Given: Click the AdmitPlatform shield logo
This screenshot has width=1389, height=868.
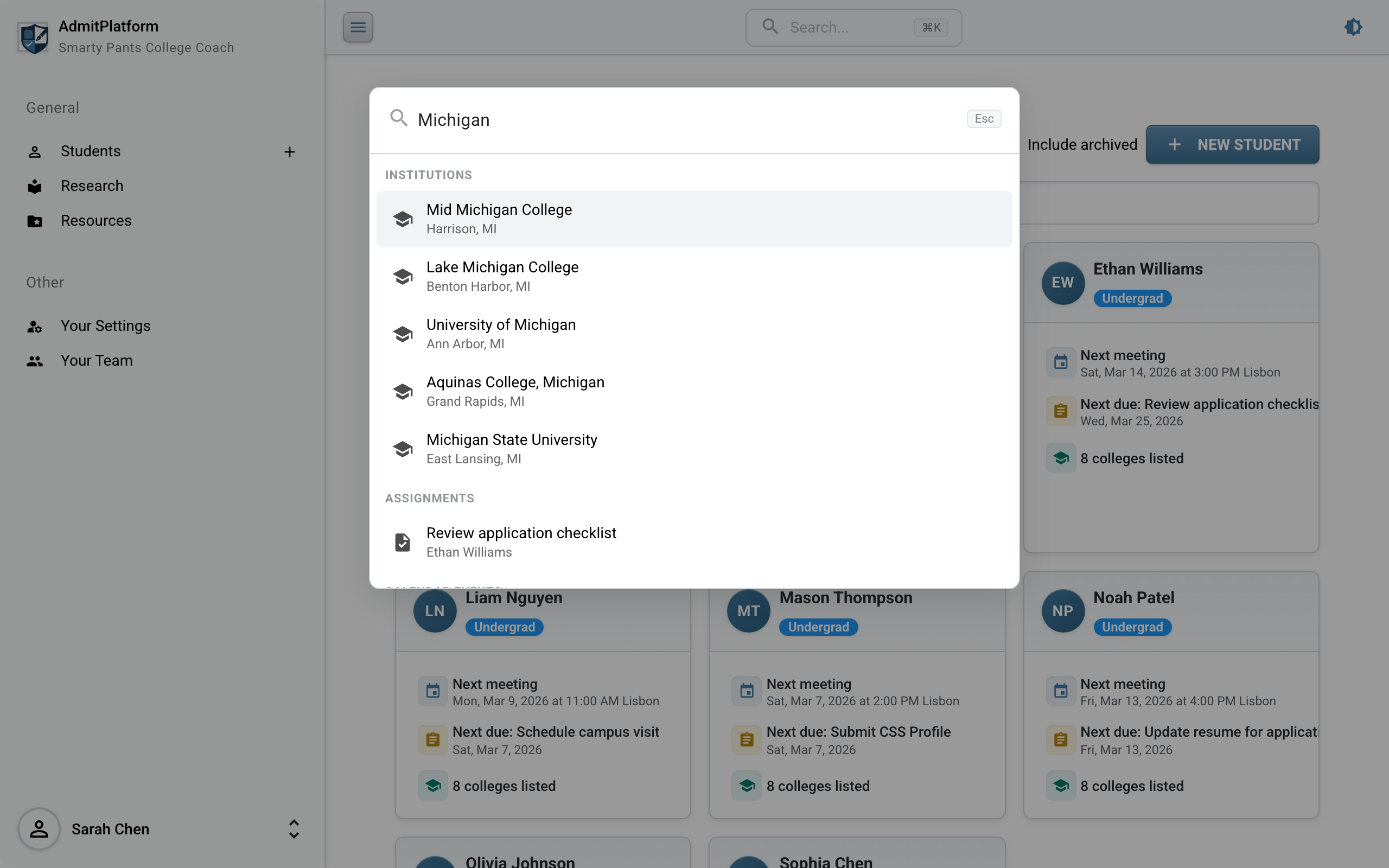Looking at the screenshot, I should (x=33, y=37).
